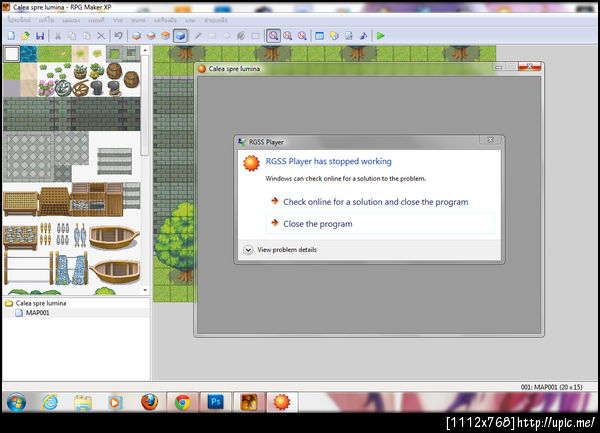
Task: Open the Materialbase resource manager
Action: [334, 36]
